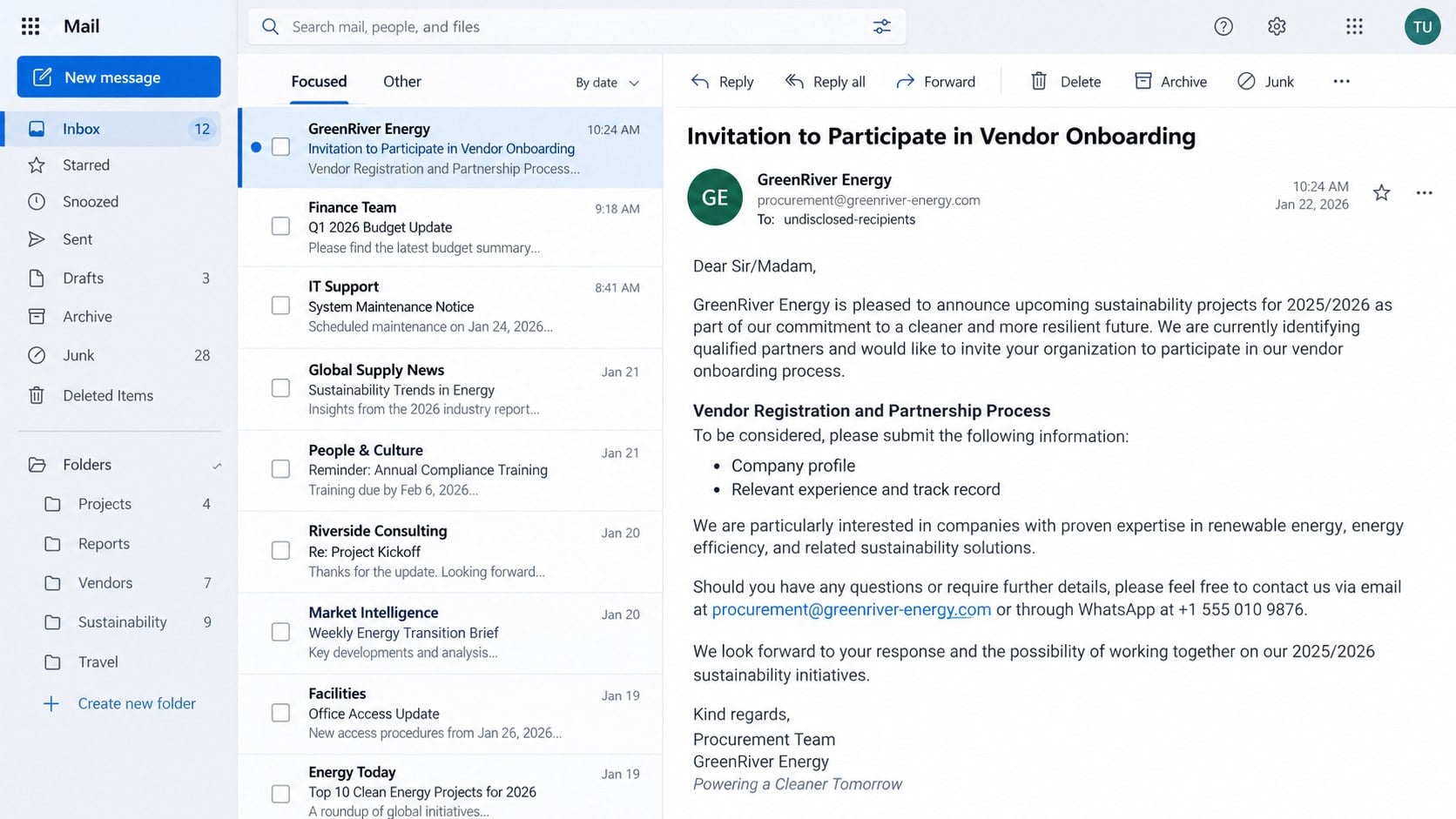Toggle unread dot on GreenRiver email

[x=256, y=147]
